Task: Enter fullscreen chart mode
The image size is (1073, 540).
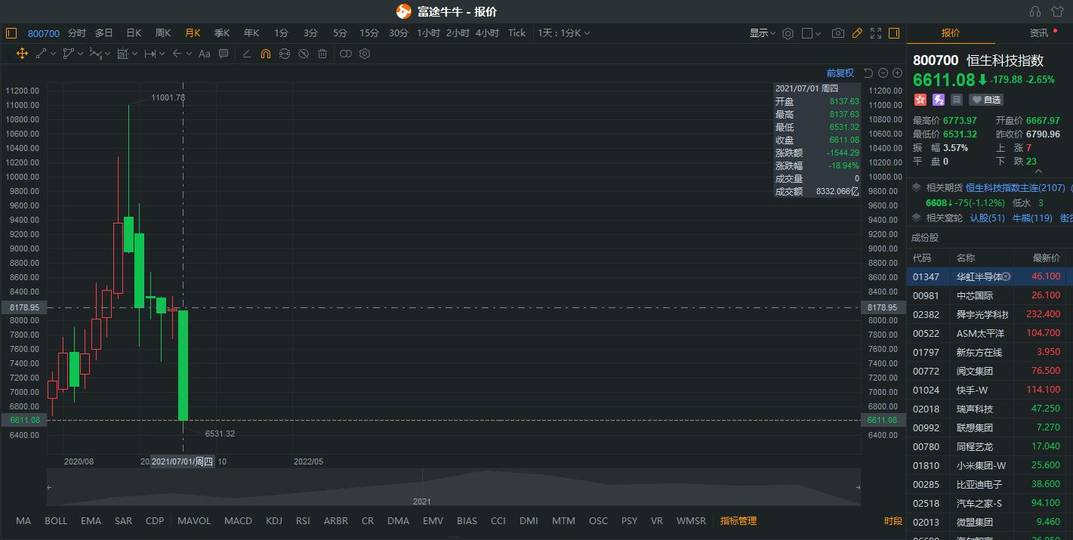Action: coord(875,33)
